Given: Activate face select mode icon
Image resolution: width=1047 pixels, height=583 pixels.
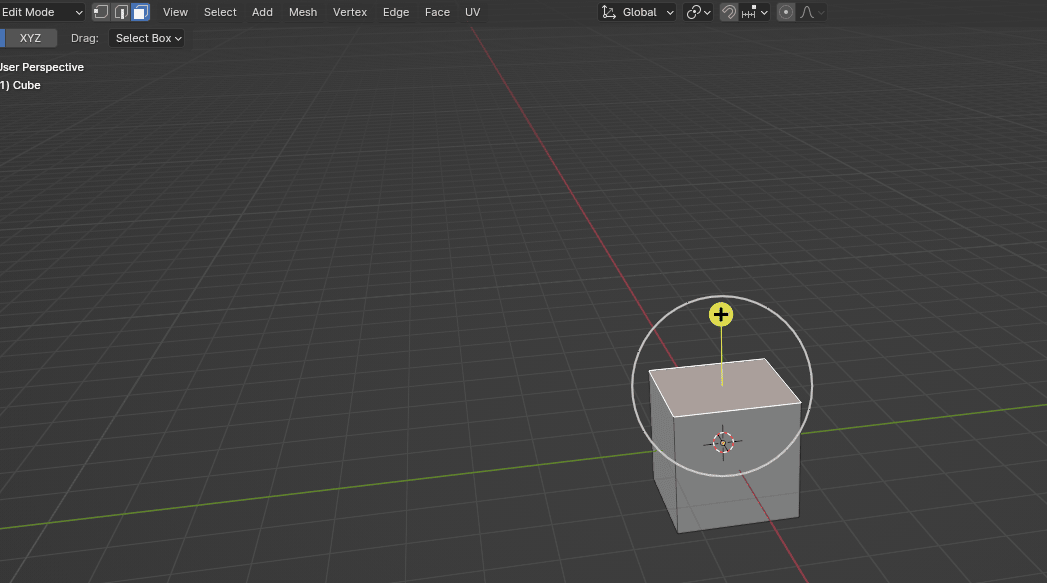Looking at the screenshot, I should coord(140,12).
